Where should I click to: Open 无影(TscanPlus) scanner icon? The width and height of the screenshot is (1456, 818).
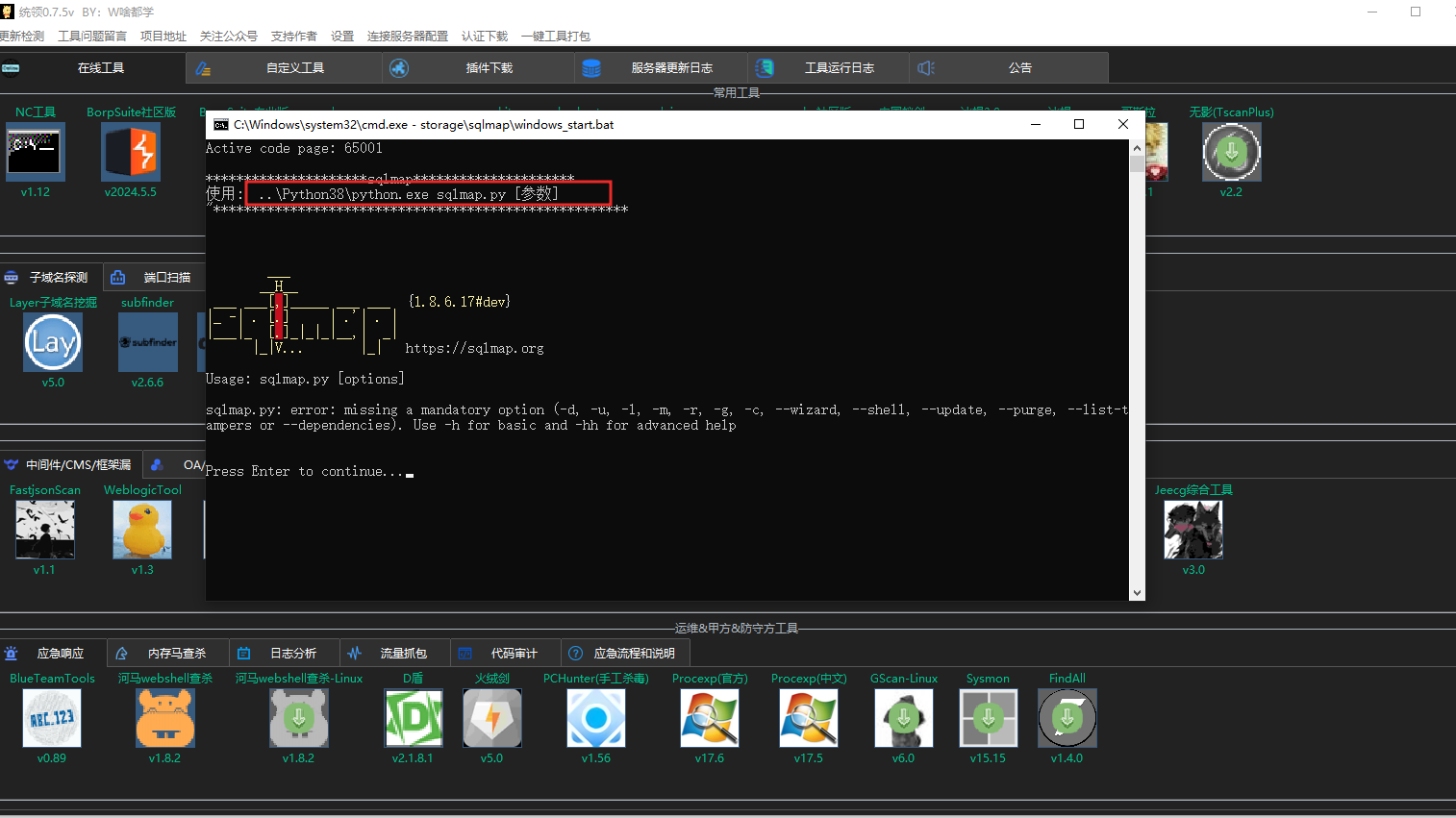(1231, 152)
